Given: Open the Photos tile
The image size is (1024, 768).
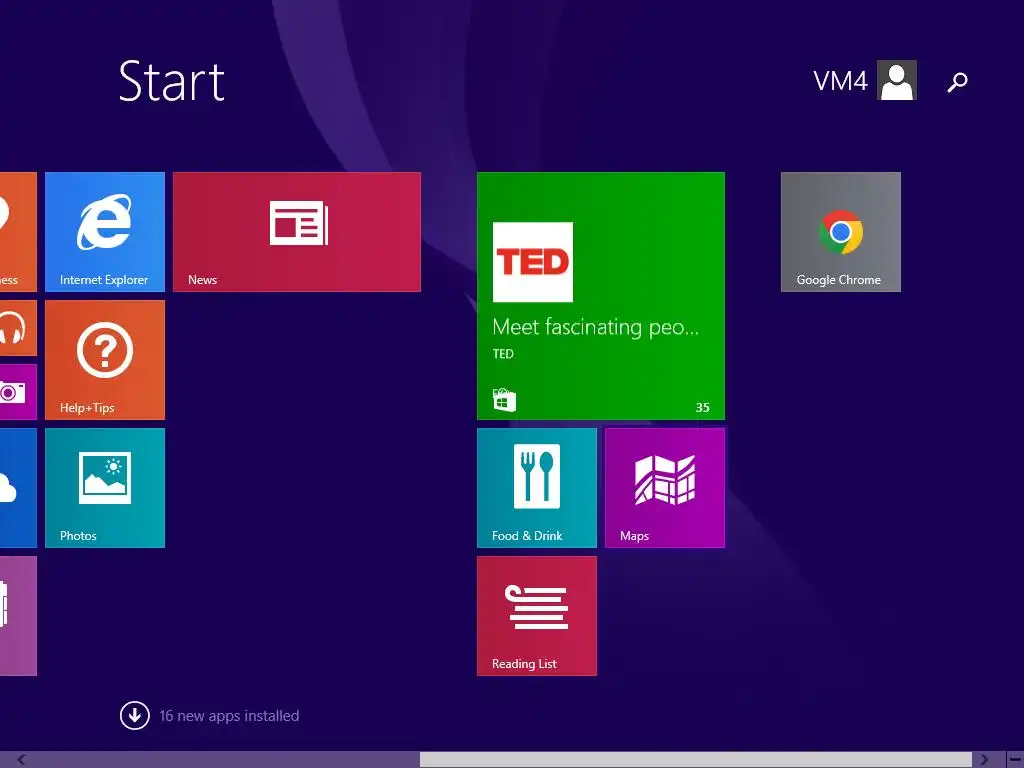Looking at the screenshot, I should pos(104,488).
